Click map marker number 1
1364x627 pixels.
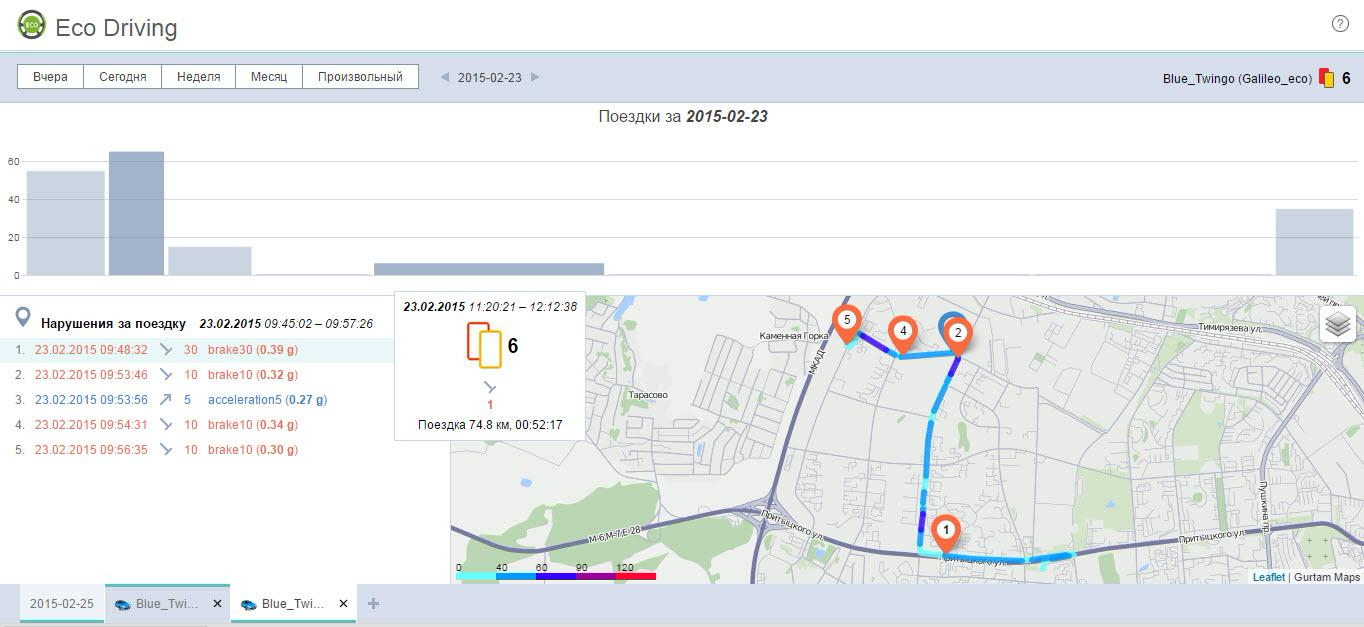[x=945, y=531]
